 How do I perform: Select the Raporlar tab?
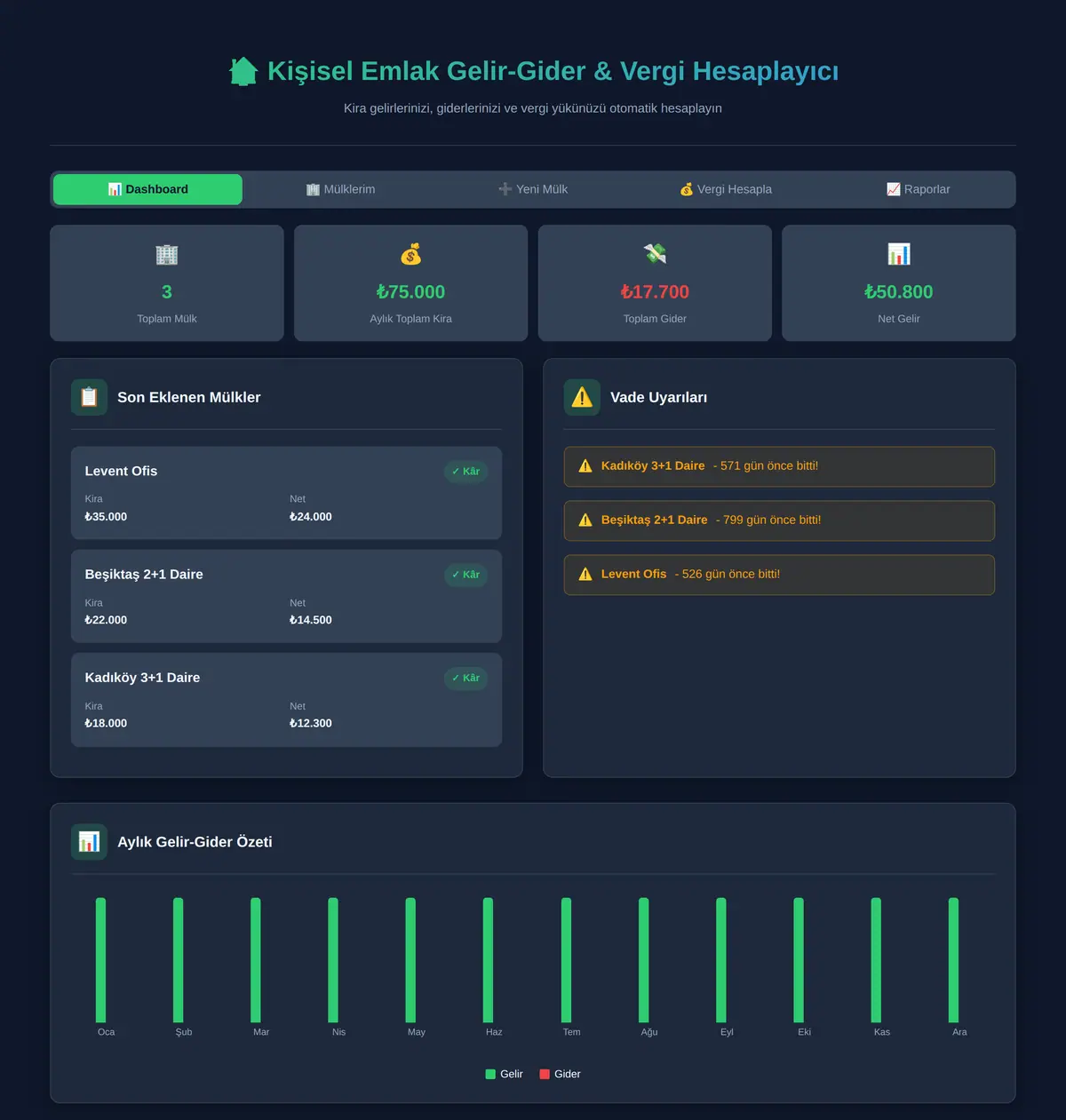pyautogui.click(x=919, y=189)
